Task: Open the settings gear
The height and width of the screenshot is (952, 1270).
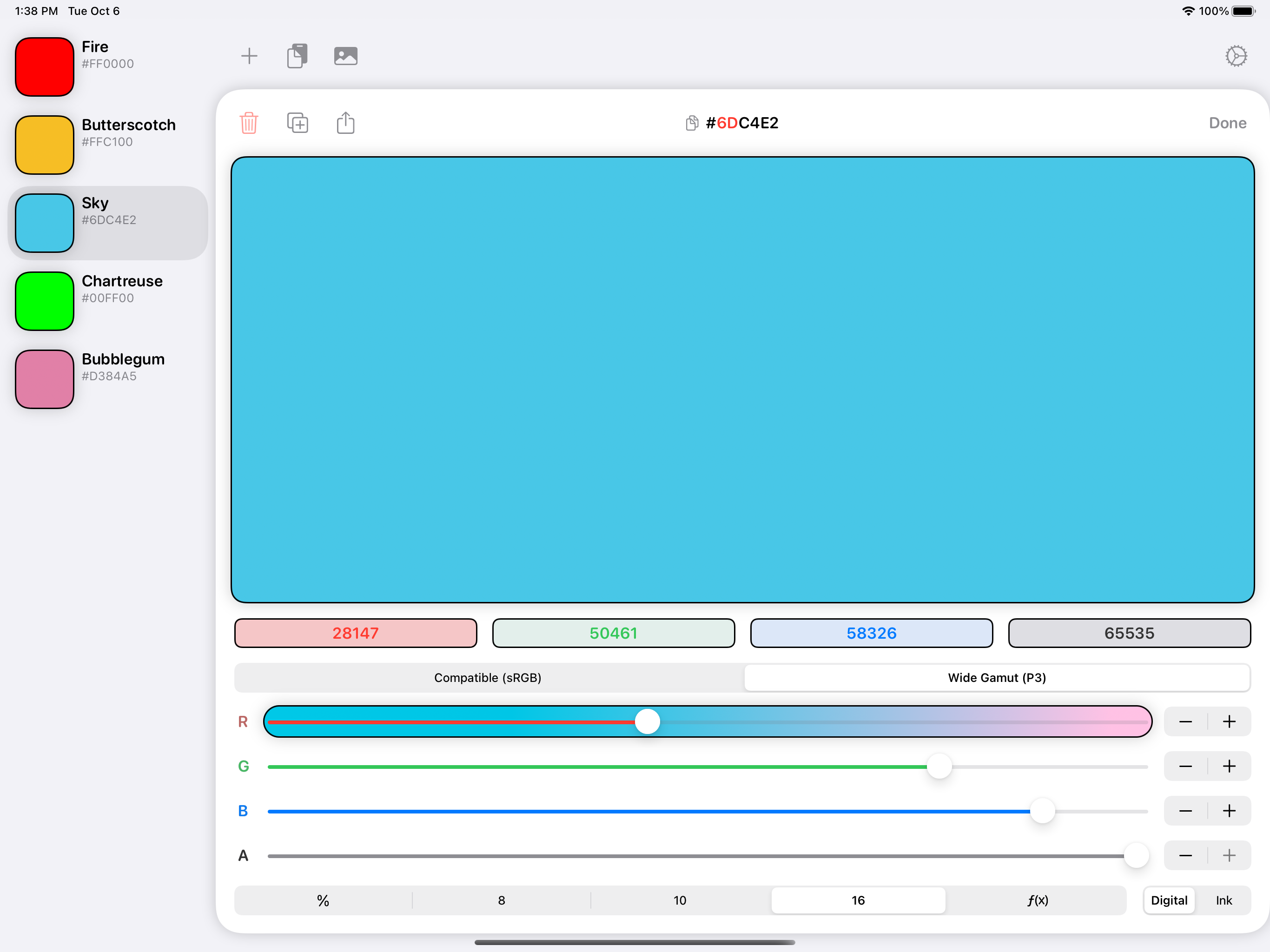Action: click(x=1237, y=56)
